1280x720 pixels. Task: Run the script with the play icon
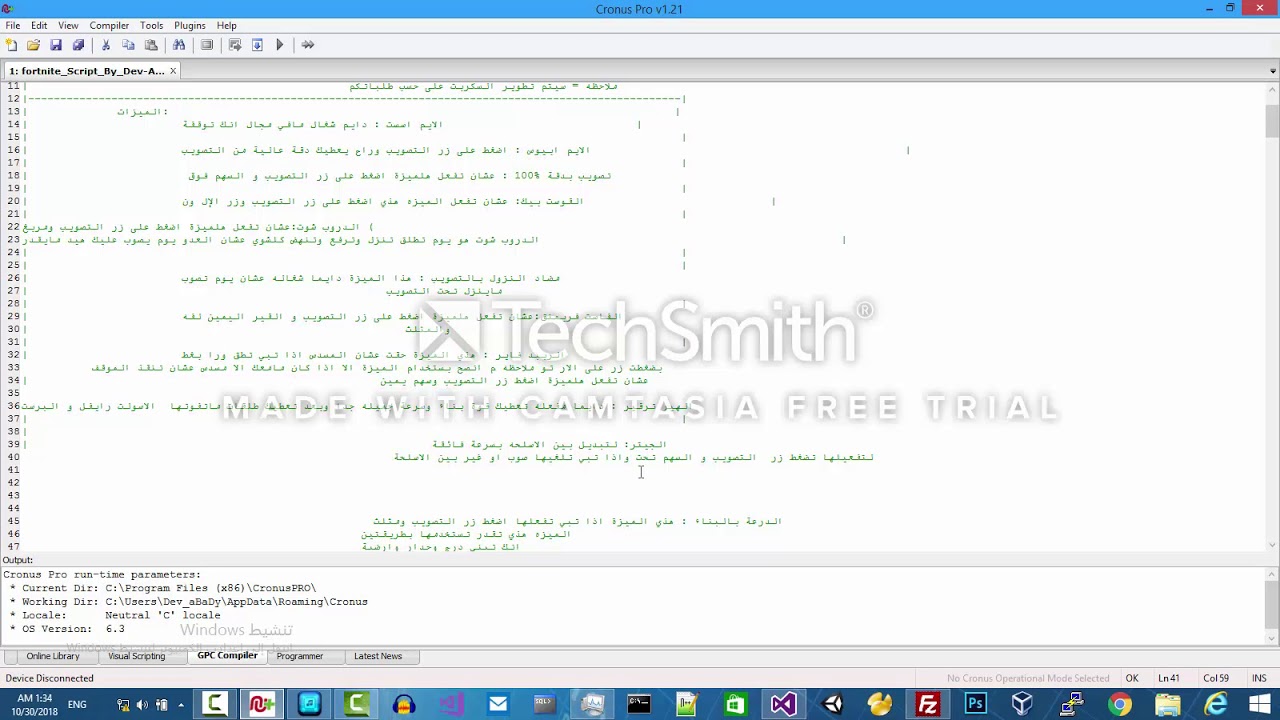pyautogui.click(x=280, y=45)
